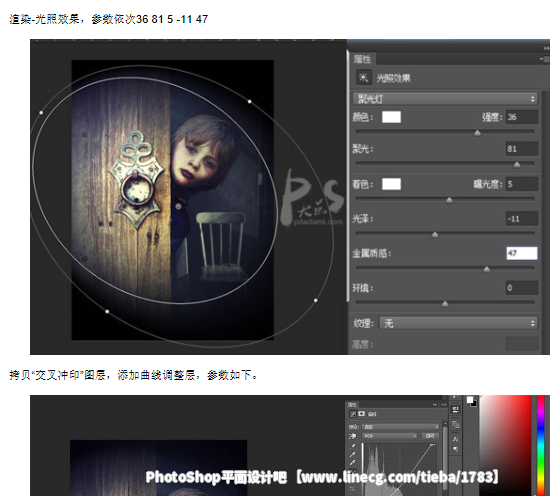
Task: Click the Lighting Effects sun icon
Action: click(363, 77)
